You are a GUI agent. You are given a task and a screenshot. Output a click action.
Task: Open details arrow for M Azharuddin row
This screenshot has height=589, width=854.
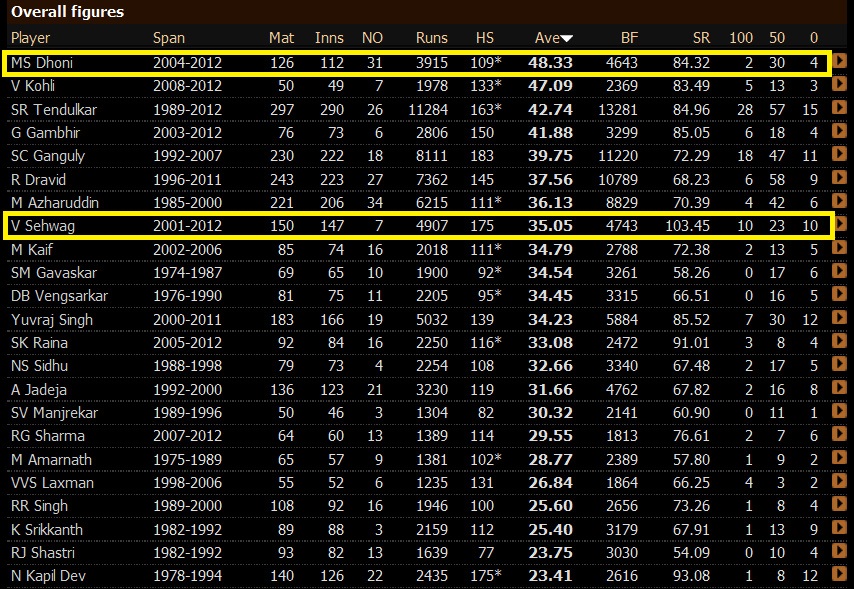(x=839, y=201)
